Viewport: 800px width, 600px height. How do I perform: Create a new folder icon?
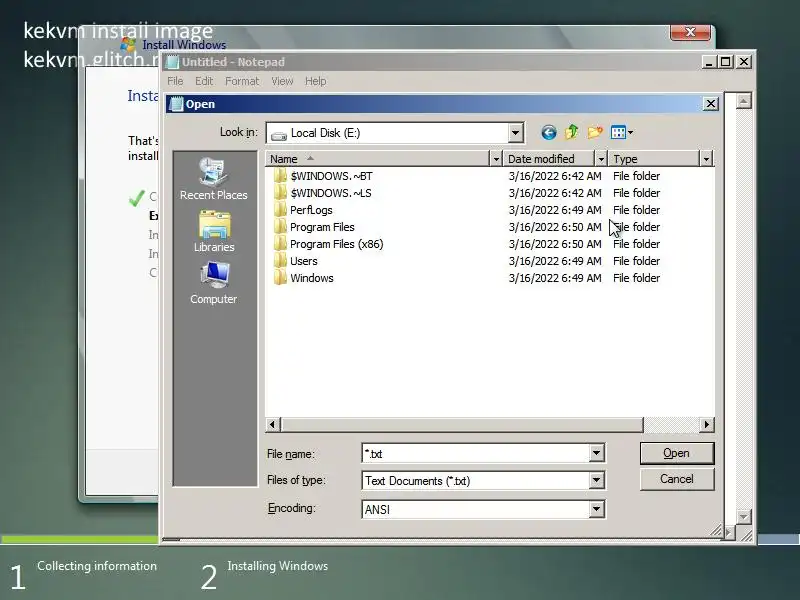tap(595, 133)
